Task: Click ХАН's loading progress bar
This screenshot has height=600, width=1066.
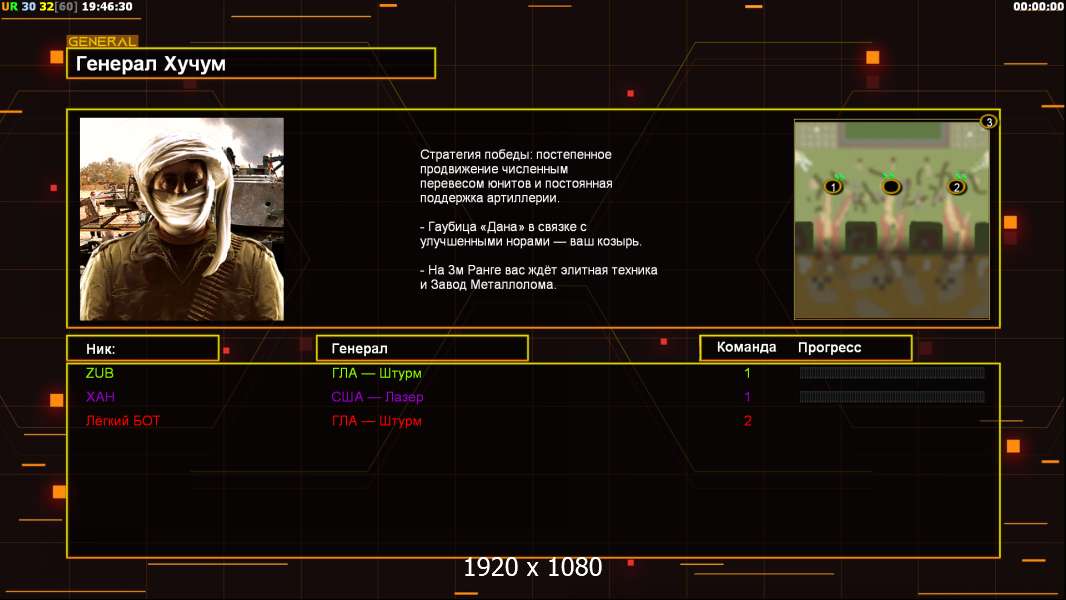Action: [x=891, y=397]
